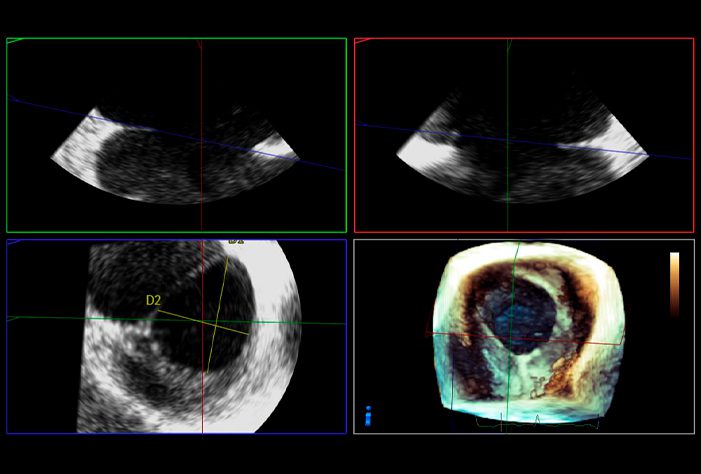Viewport: 701px width, 474px height.
Task: Click the red cut-plane line on 3D volume
Action: click(x=524, y=339)
